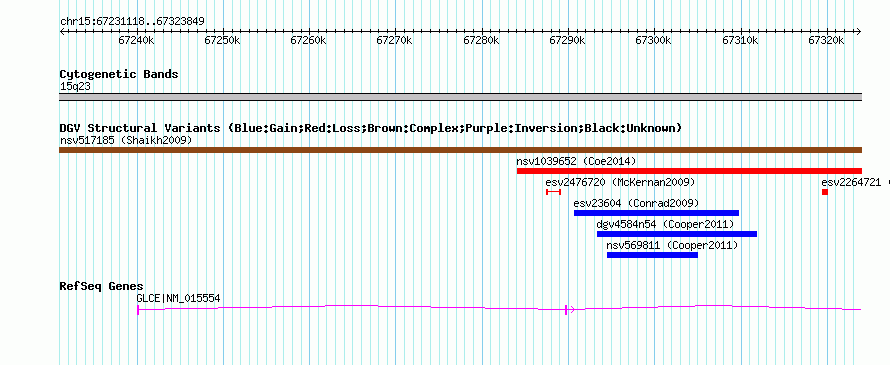Open the nsv517185 (Shaikh2009) label
The width and height of the screenshot is (890, 365).
pos(125,140)
